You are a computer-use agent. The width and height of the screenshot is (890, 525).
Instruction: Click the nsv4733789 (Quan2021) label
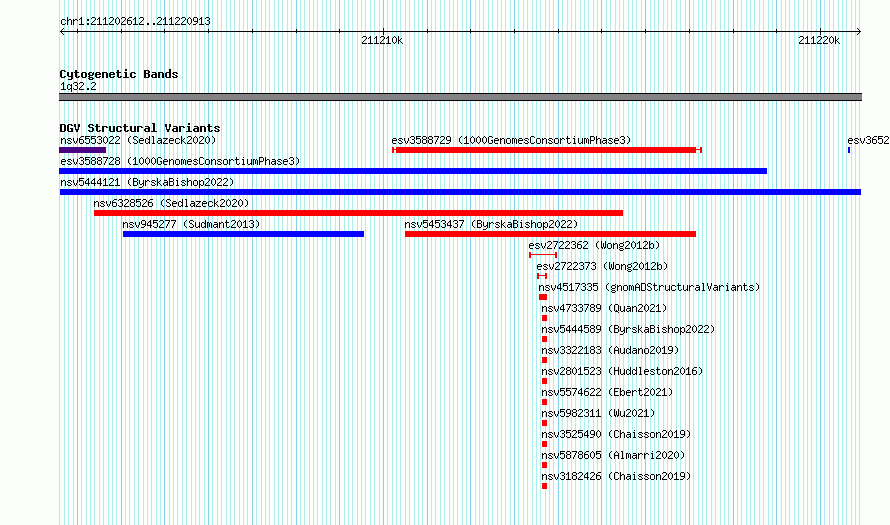(x=604, y=308)
